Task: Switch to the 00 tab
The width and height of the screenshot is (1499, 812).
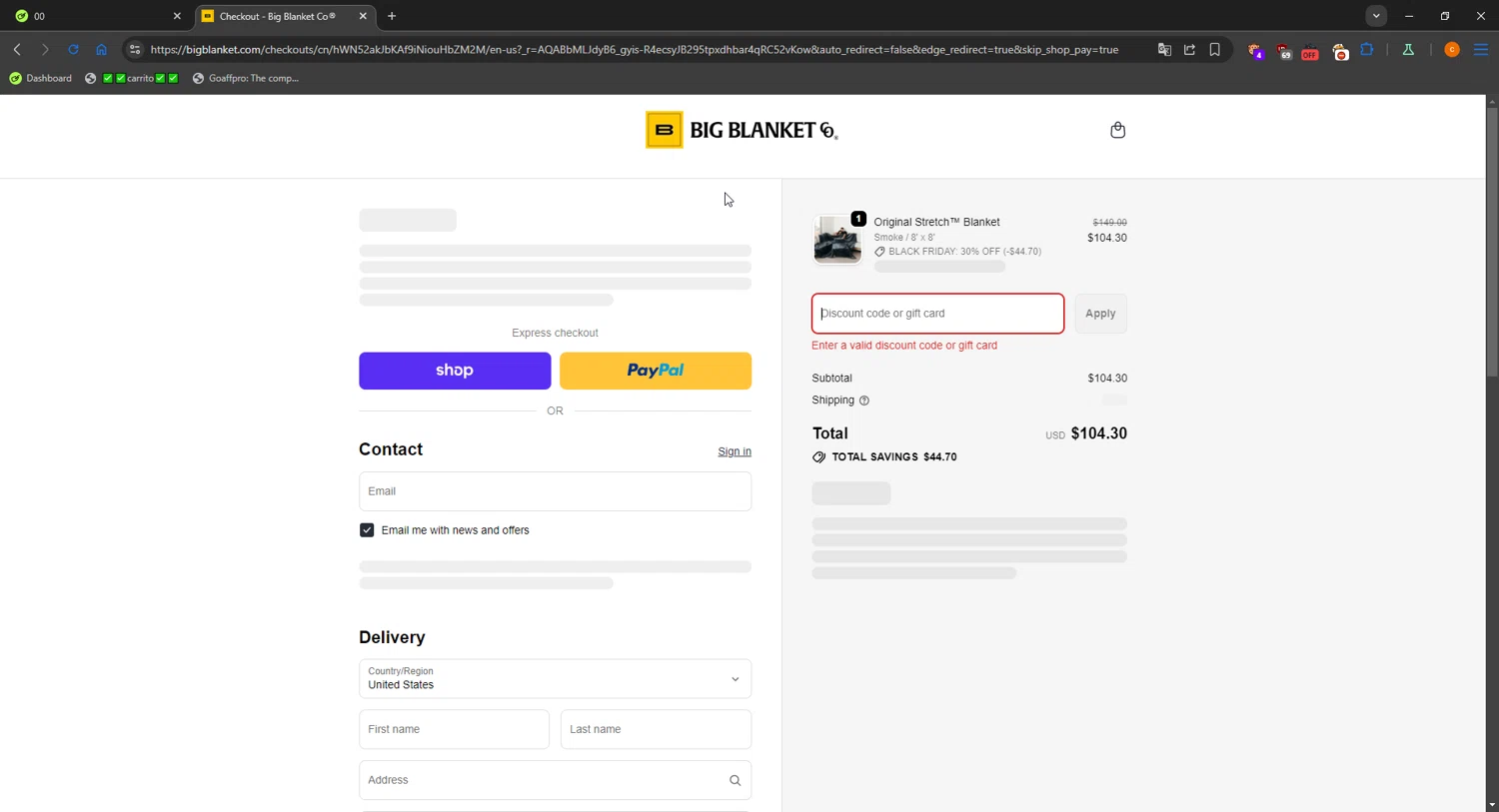Action: pos(97,16)
